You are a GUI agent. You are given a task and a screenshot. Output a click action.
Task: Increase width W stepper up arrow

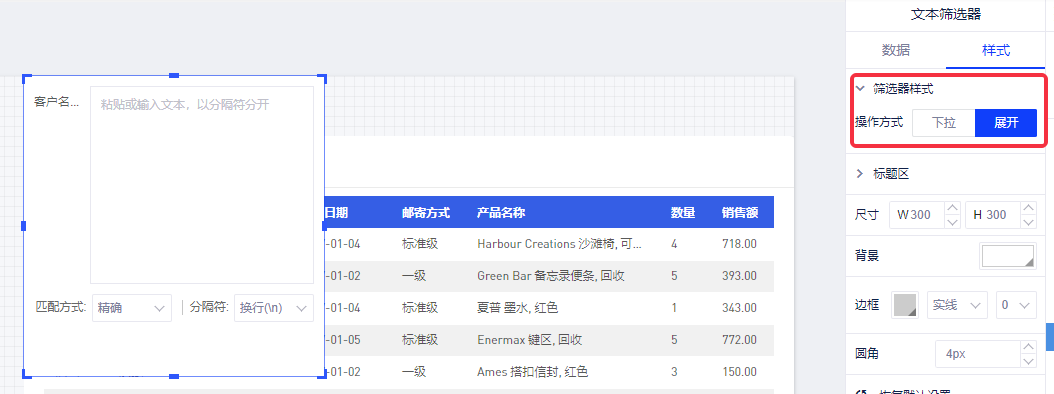pos(952,208)
